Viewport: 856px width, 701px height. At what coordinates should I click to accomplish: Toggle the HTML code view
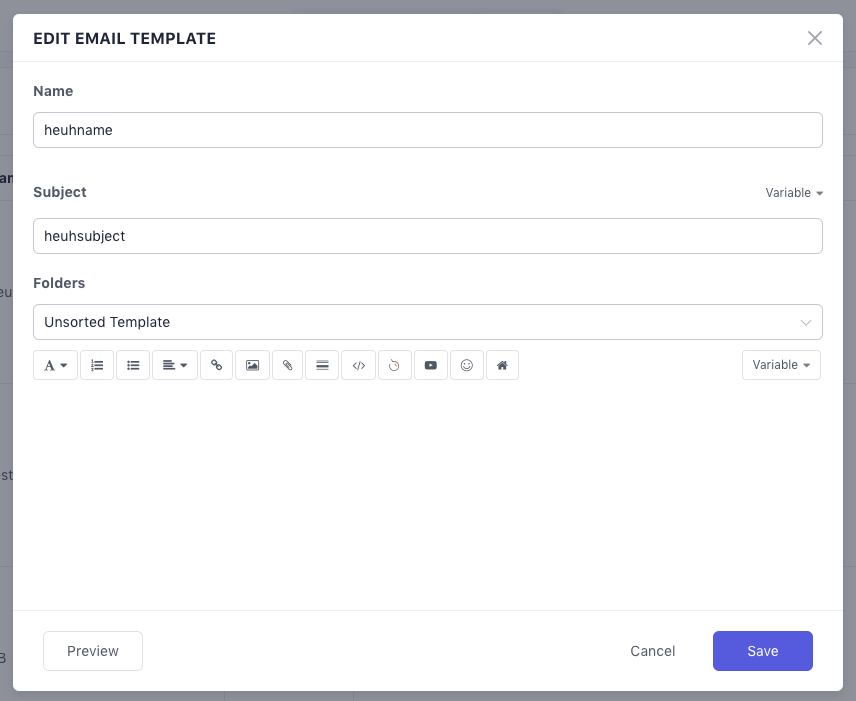pyautogui.click(x=359, y=365)
